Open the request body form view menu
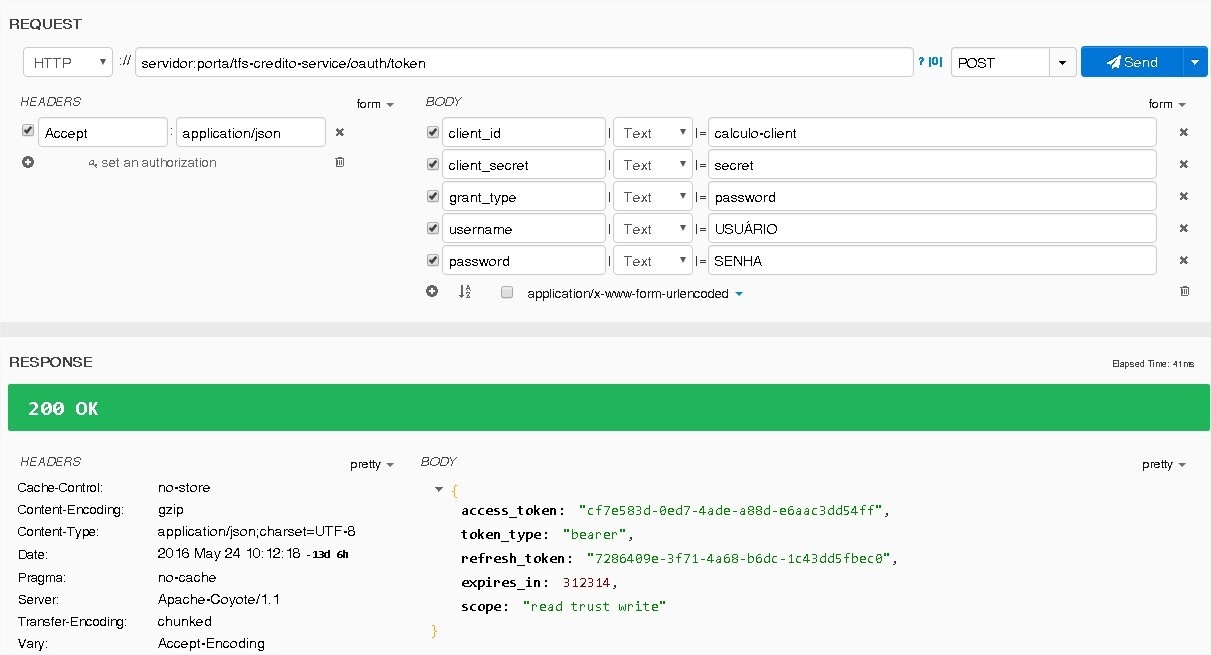This screenshot has width=1211, height=655. 1166,104
